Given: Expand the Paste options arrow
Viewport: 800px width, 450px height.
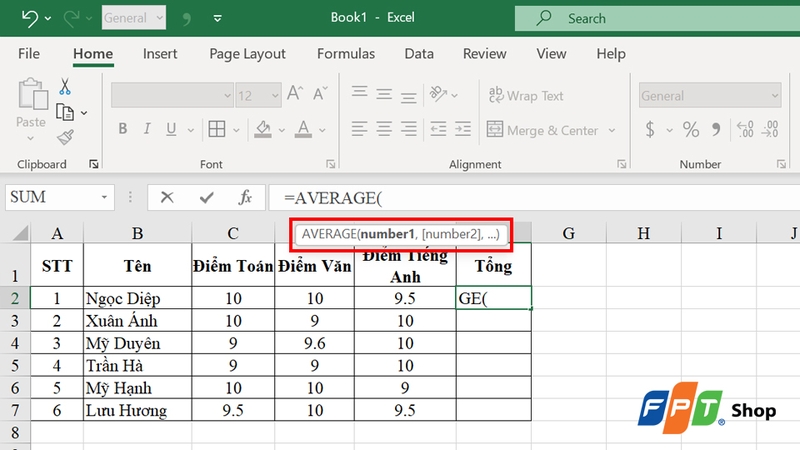Looking at the screenshot, I should coord(31,138).
